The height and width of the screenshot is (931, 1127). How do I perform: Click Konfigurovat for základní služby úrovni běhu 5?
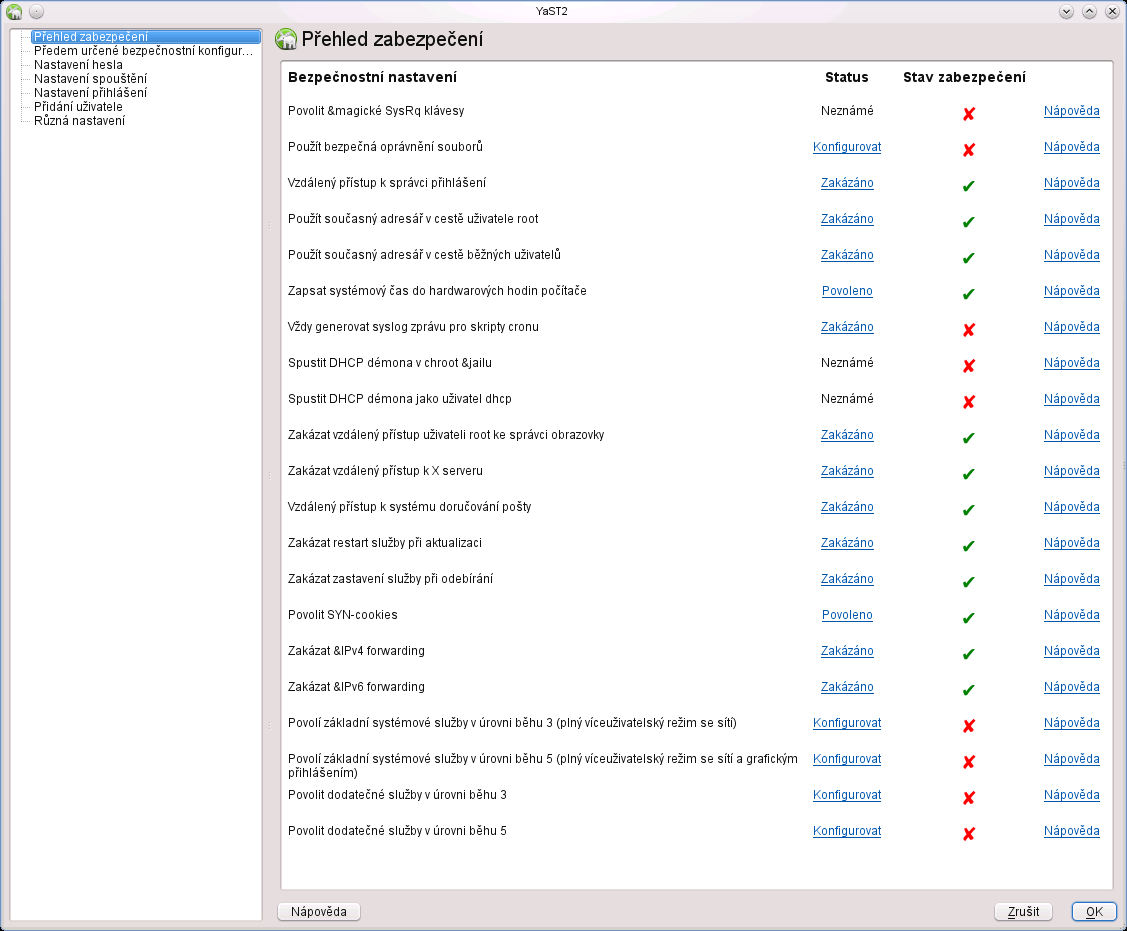coord(847,758)
